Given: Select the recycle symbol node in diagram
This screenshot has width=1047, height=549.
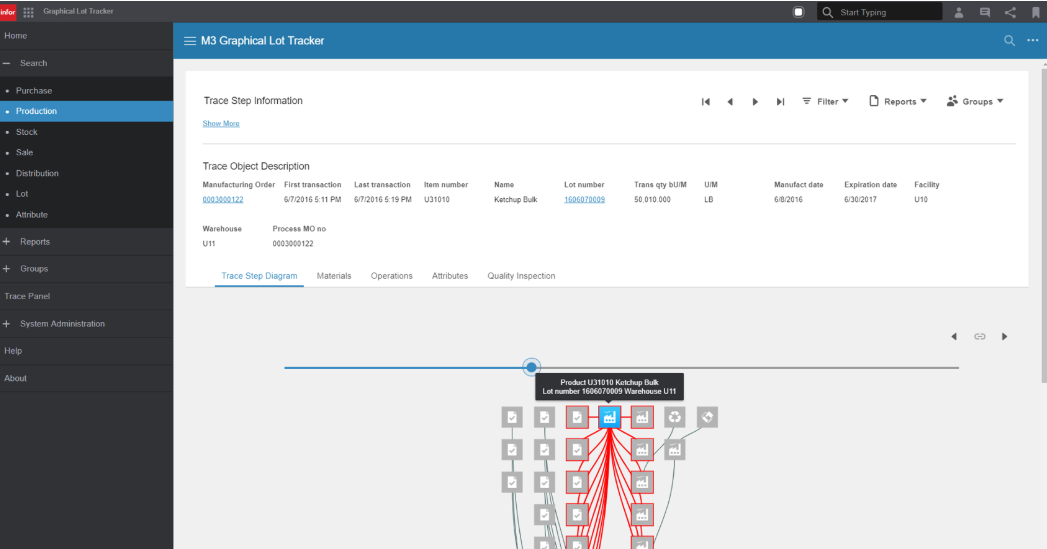Looking at the screenshot, I should pyautogui.click(x=675, y=417).
